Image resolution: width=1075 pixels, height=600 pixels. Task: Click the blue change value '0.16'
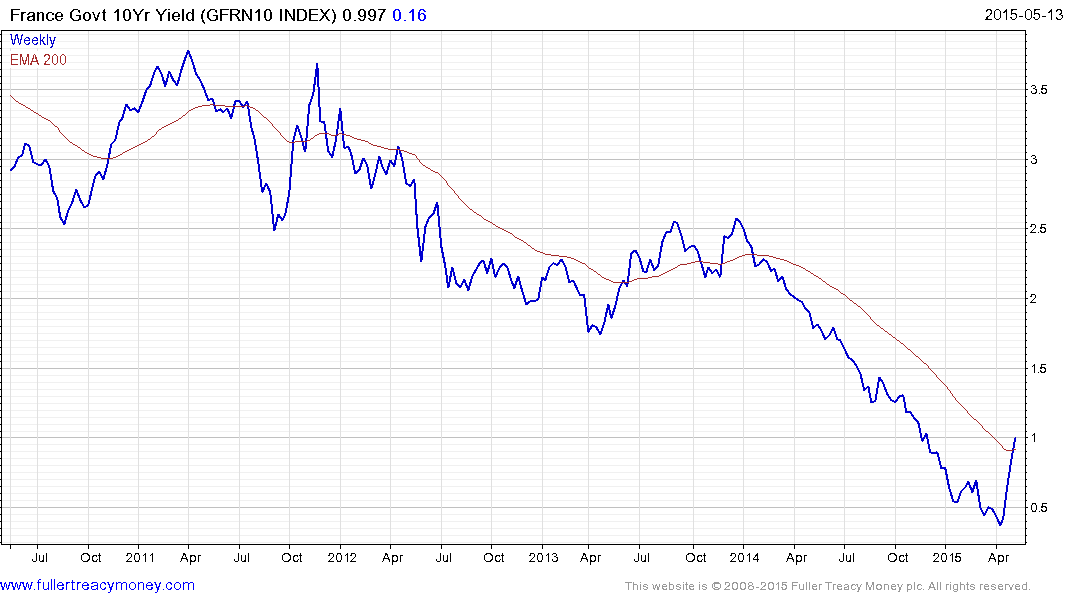409,15
